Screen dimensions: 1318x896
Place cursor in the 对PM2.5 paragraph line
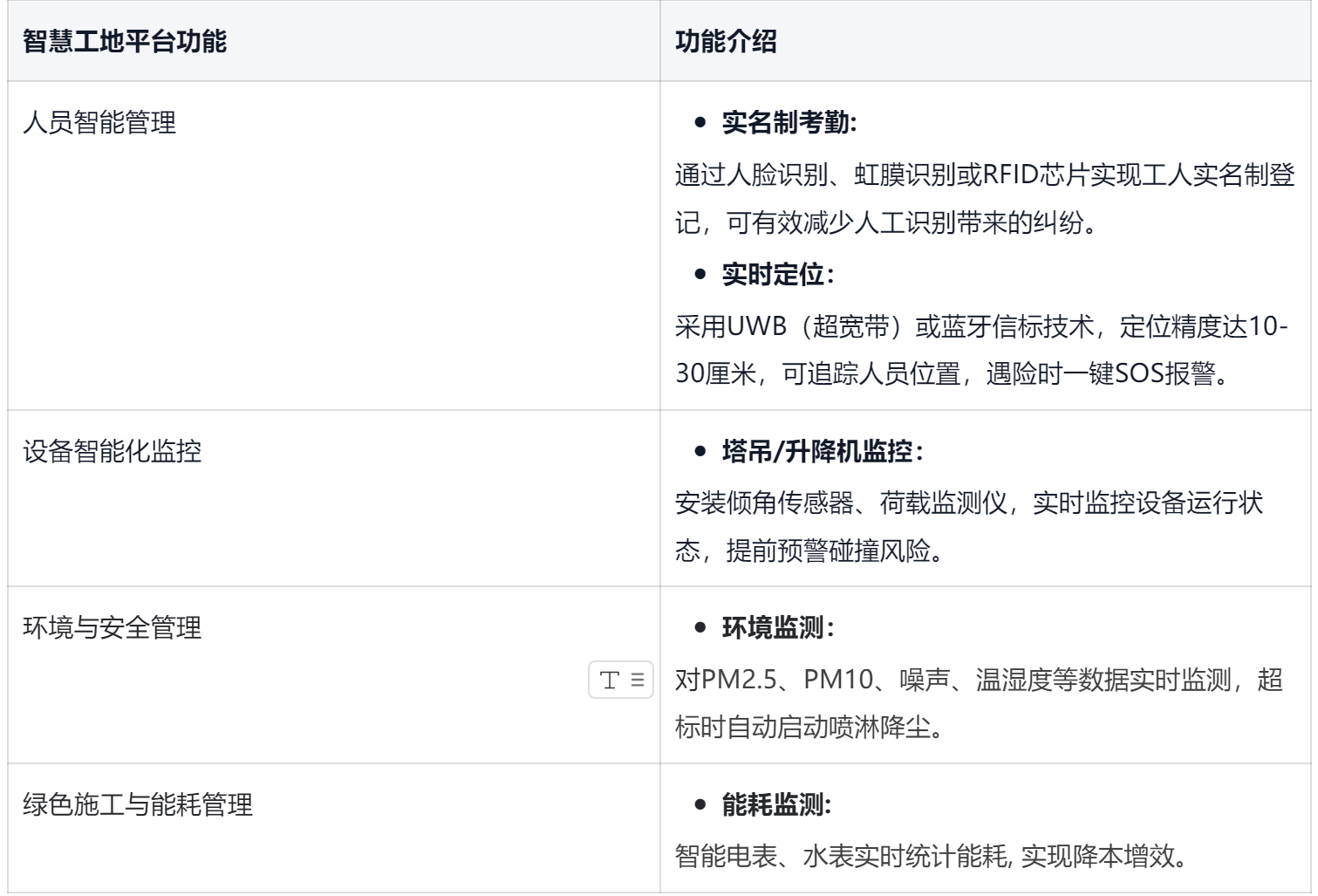[x=978, y=680]
